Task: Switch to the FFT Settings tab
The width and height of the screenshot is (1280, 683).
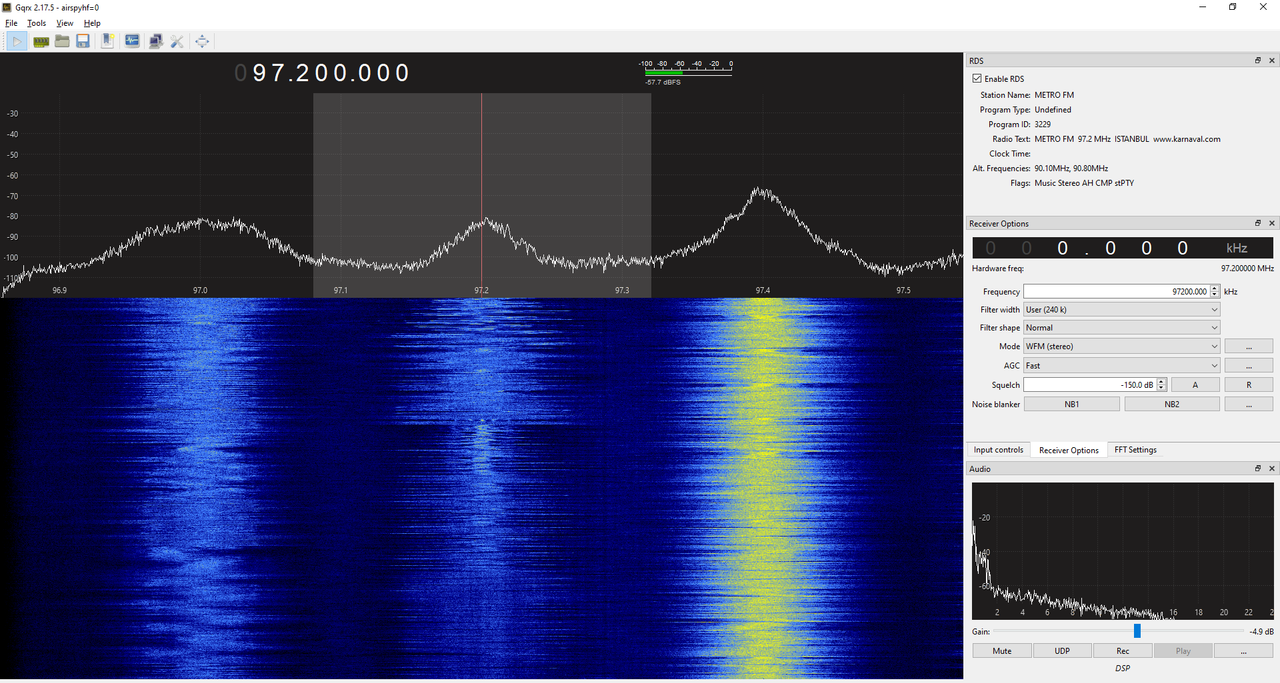Action: pos(1135,450)
